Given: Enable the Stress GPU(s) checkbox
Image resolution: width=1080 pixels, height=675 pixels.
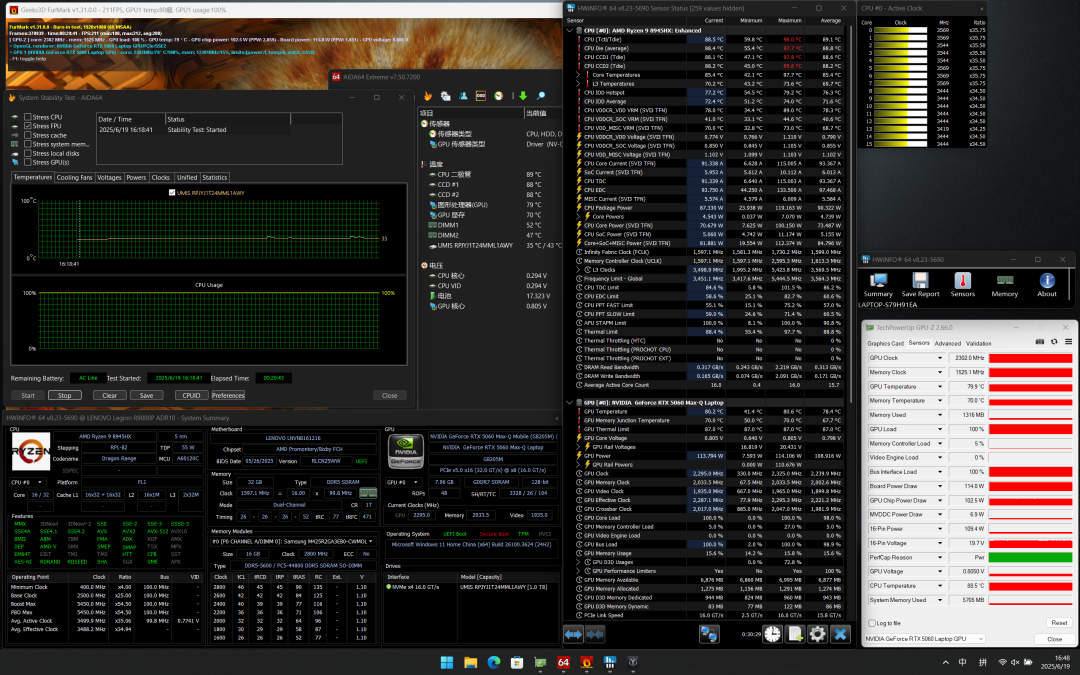Looking at the screenshot, I should coord(28,162).
